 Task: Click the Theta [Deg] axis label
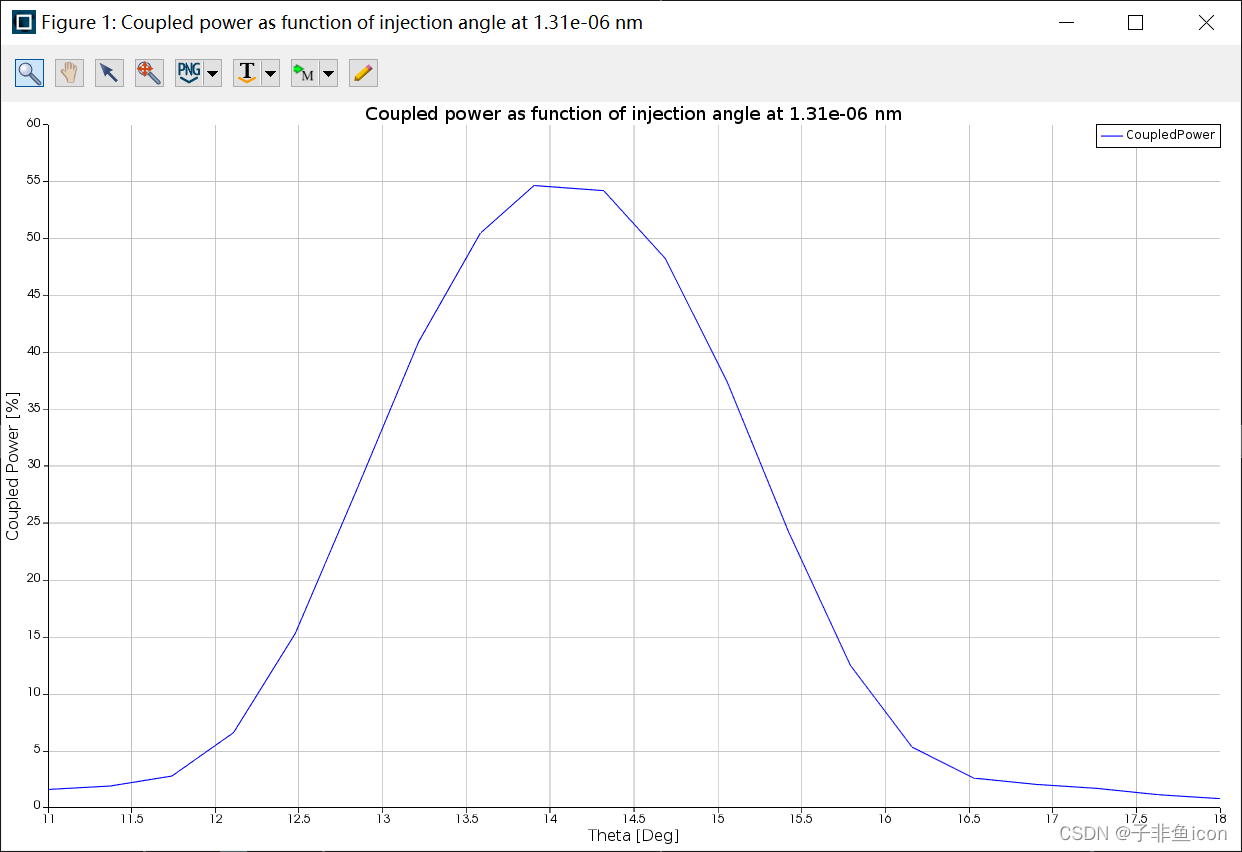(633, 835)
